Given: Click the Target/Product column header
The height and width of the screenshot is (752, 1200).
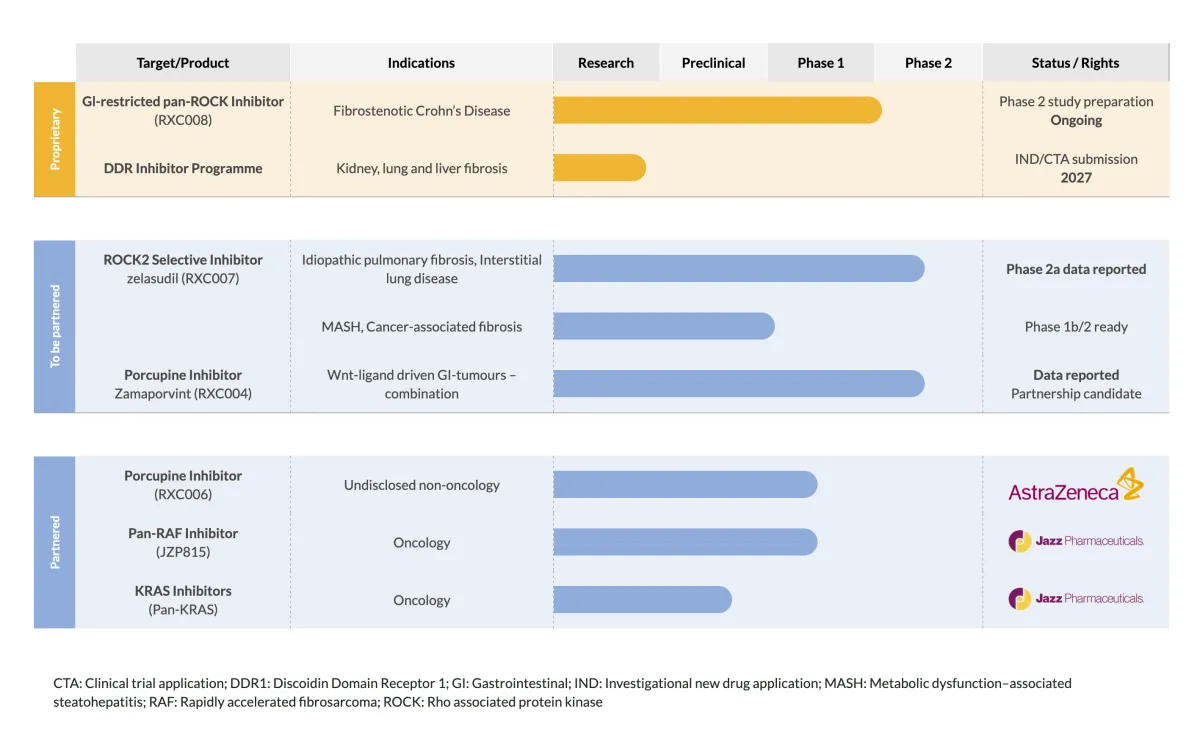Looking at the screenshot, I should [x=183, y=62].
